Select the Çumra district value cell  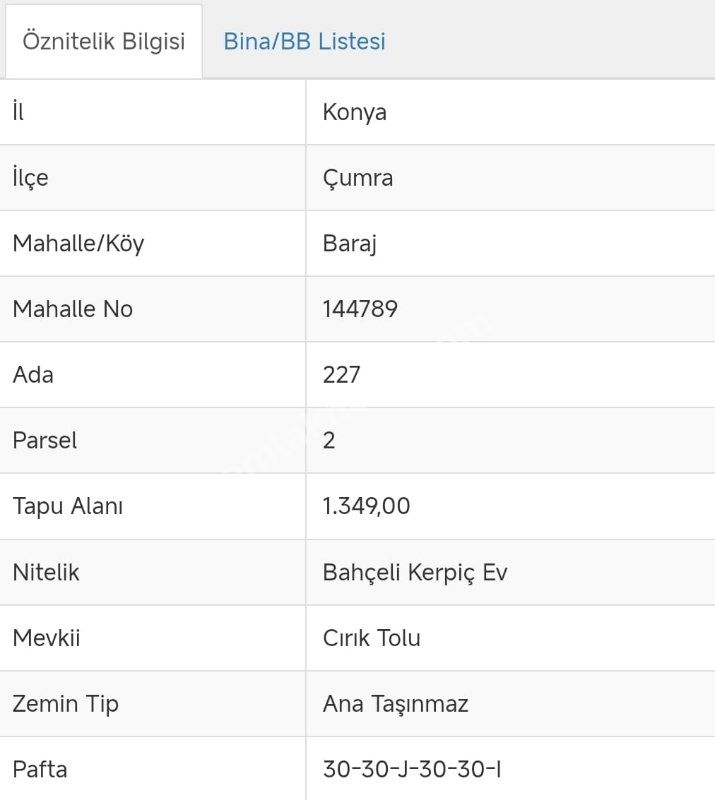358,178
